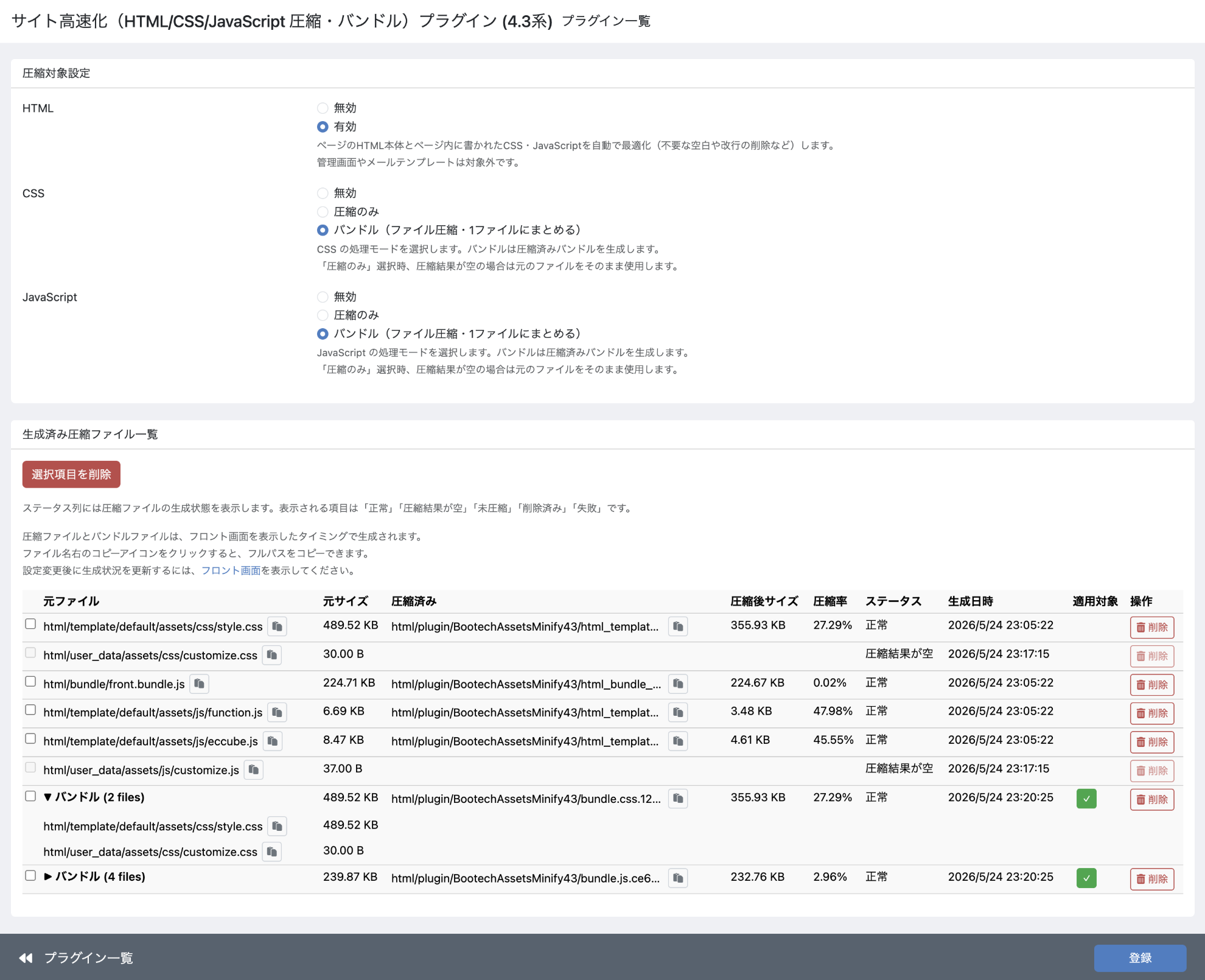This screenshot has height=980, width=1205.
Task: Tick checkbox for バンドル (4 files) row
Action: pyautogui.click(x=30, y=875)
